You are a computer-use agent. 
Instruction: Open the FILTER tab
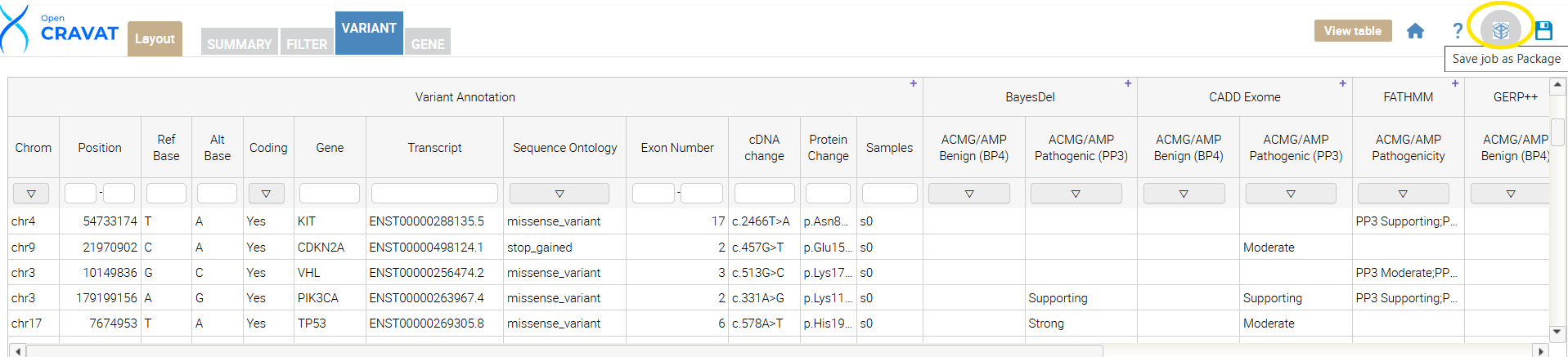tap(307, 43)
